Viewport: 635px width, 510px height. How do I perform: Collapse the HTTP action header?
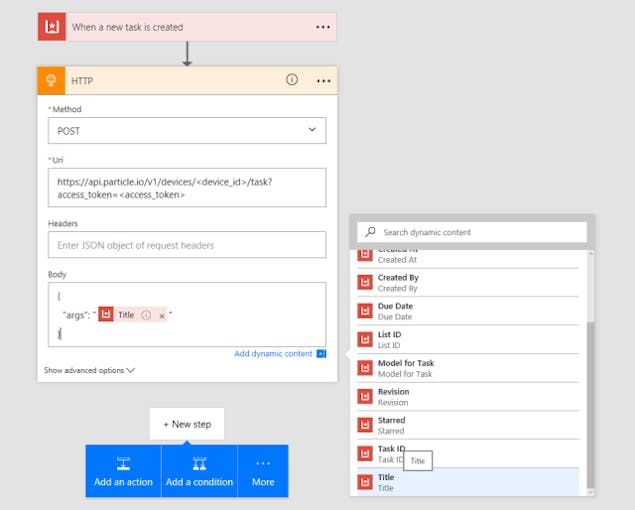(x=187, y=81)
